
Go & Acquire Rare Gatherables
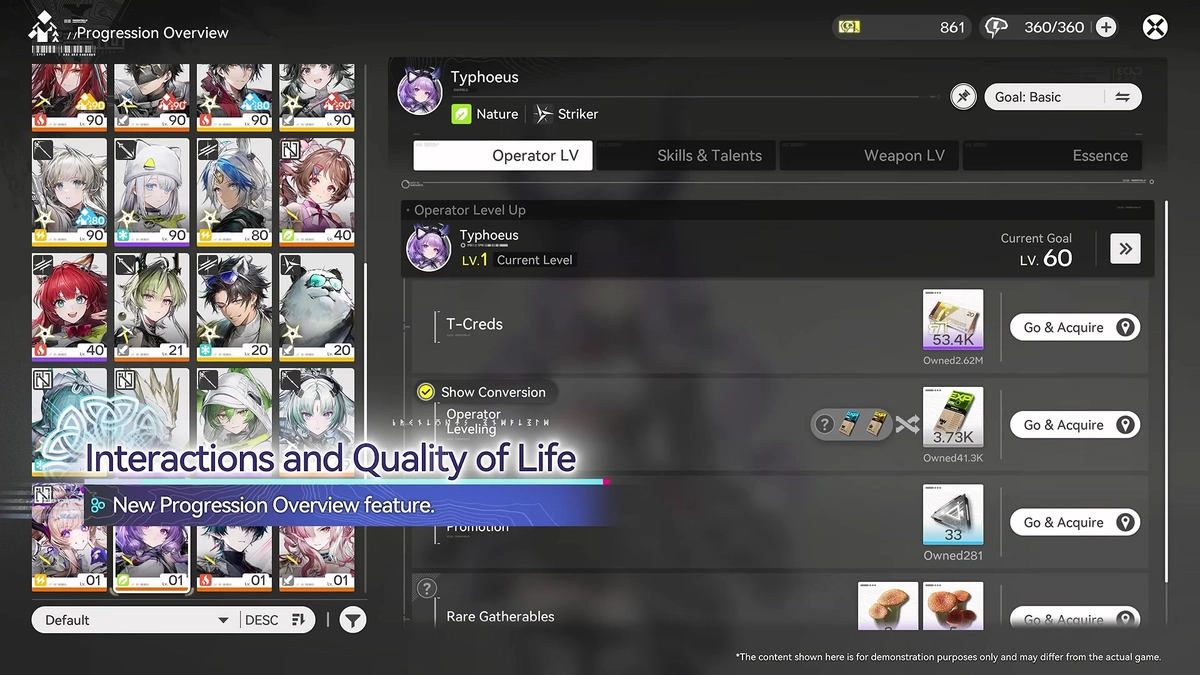tap(1075, 620)
